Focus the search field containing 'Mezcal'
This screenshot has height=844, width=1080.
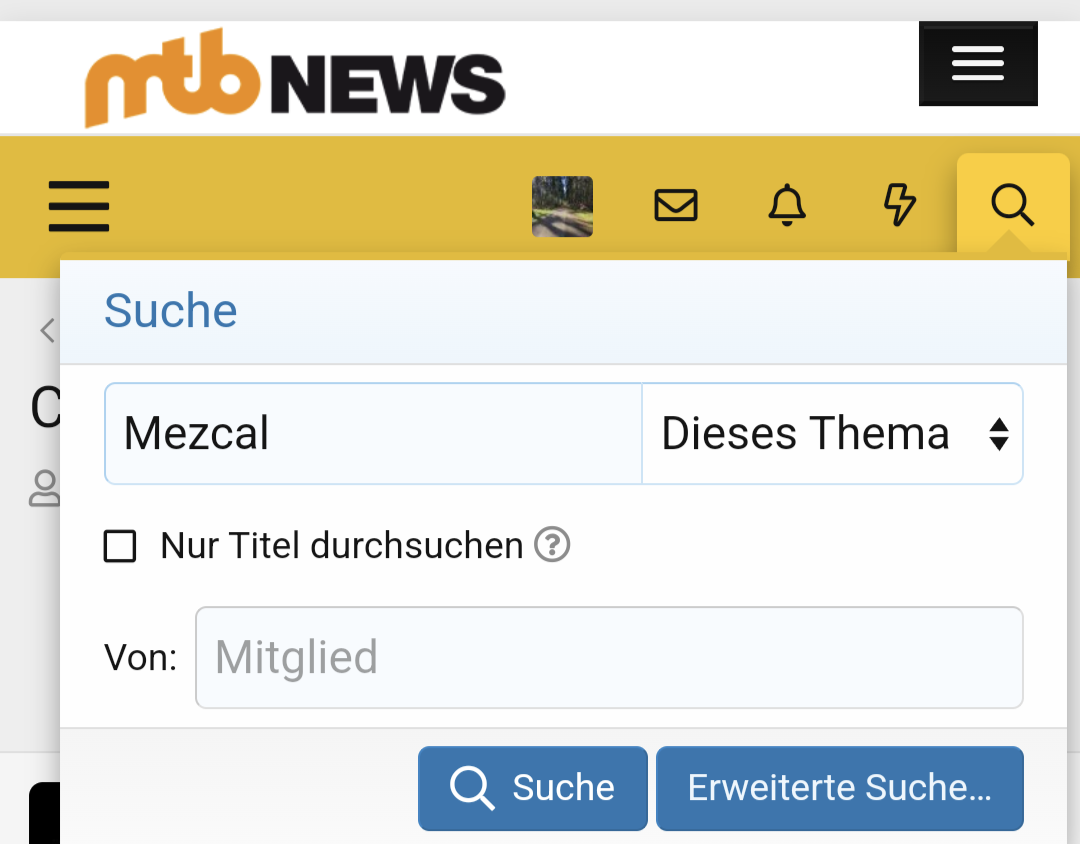tap(372, 434)
